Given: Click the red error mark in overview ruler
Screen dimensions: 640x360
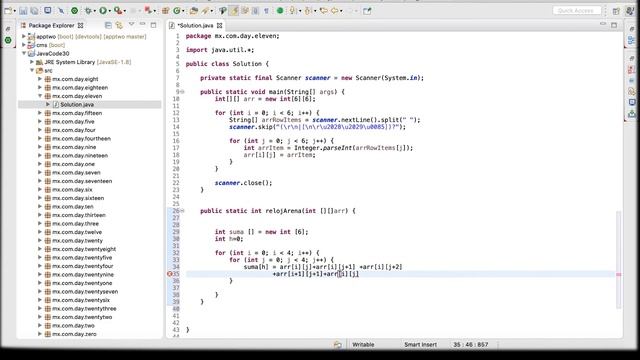Looking at the screenshot, I should [x=619, y=274].
